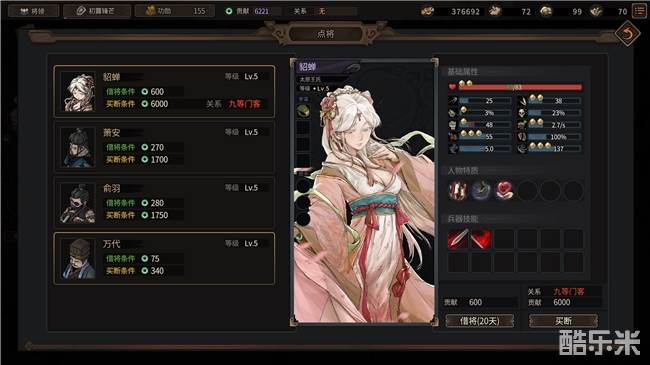Select the green swirl trait icon
Viewport: 650px width, 365px height.
point(481,191)
